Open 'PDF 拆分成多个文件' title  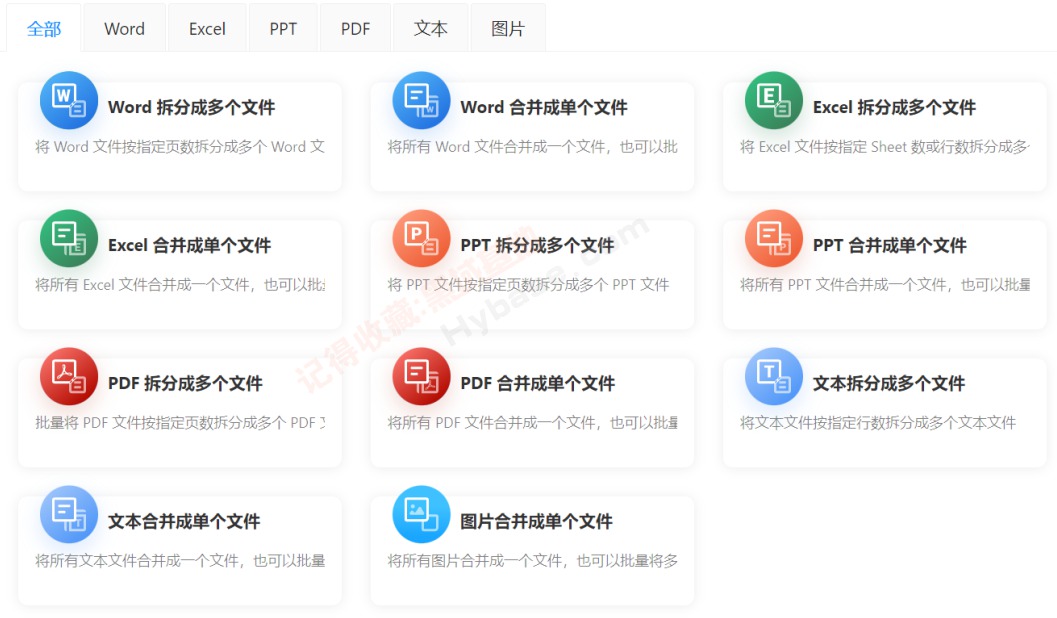coord(185,383)
